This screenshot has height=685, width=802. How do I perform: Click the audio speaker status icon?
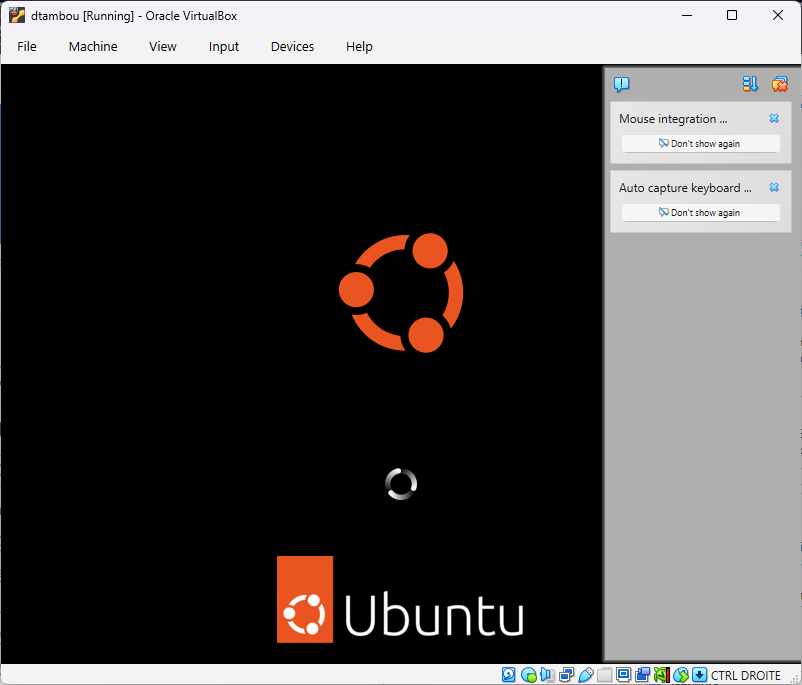(547, 675)
